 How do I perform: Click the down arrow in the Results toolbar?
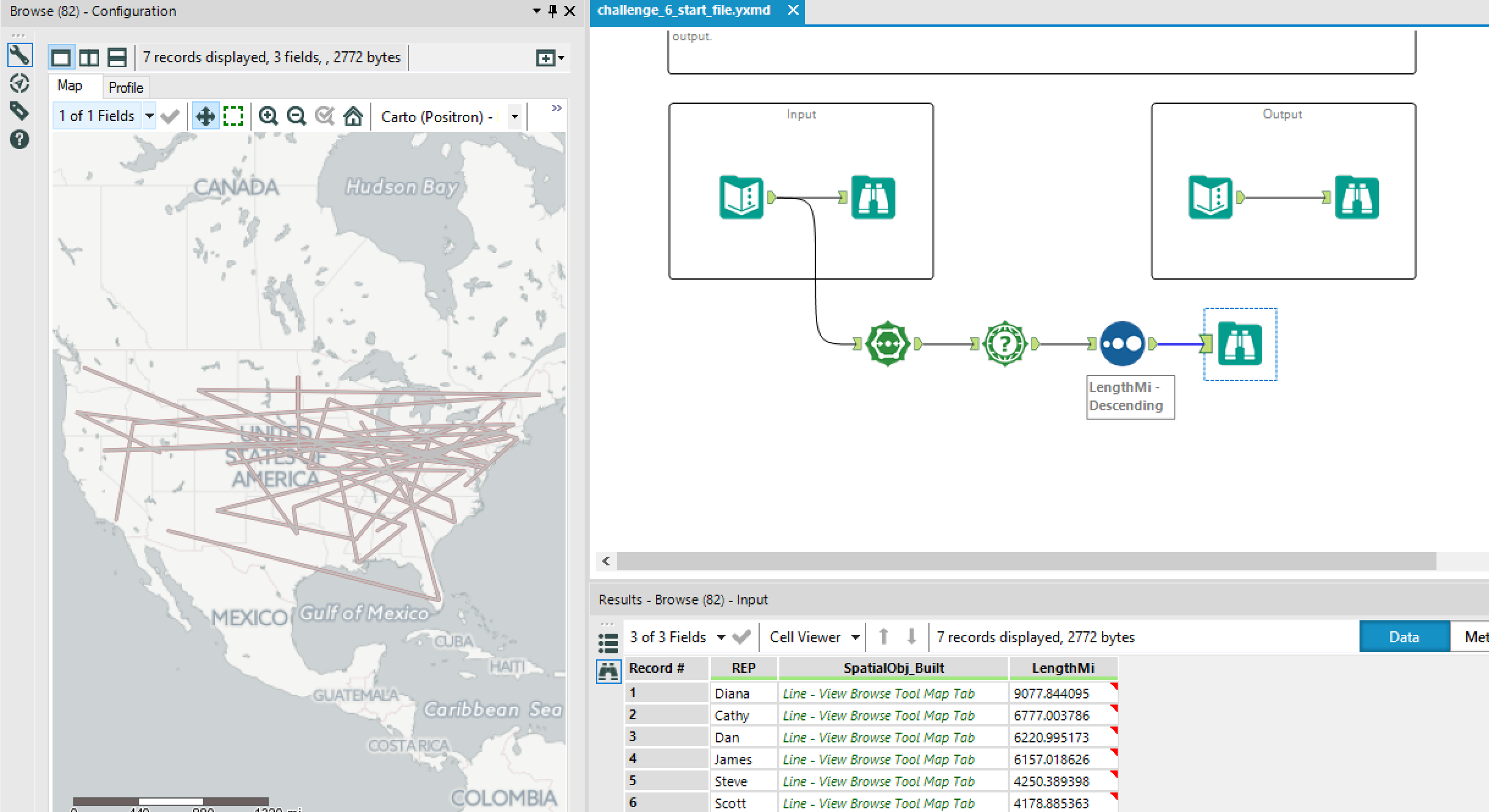coord(911,637)
